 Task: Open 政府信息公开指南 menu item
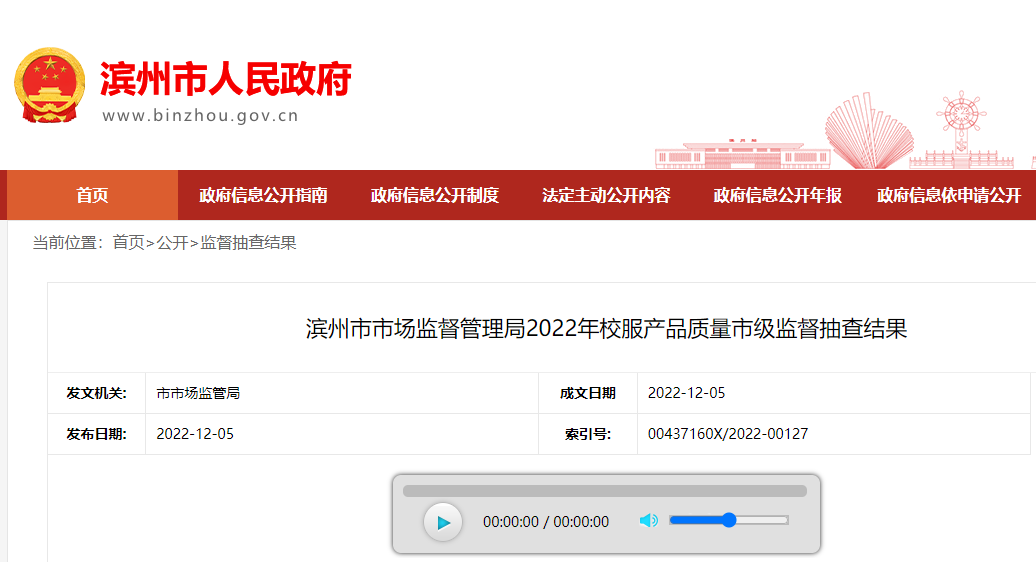[x=263, y=195]
